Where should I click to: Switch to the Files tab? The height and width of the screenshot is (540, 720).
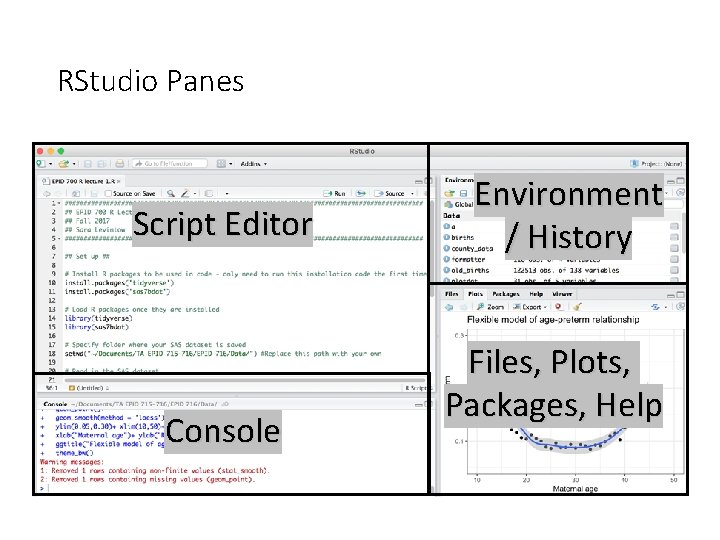(x=451, y=294)
